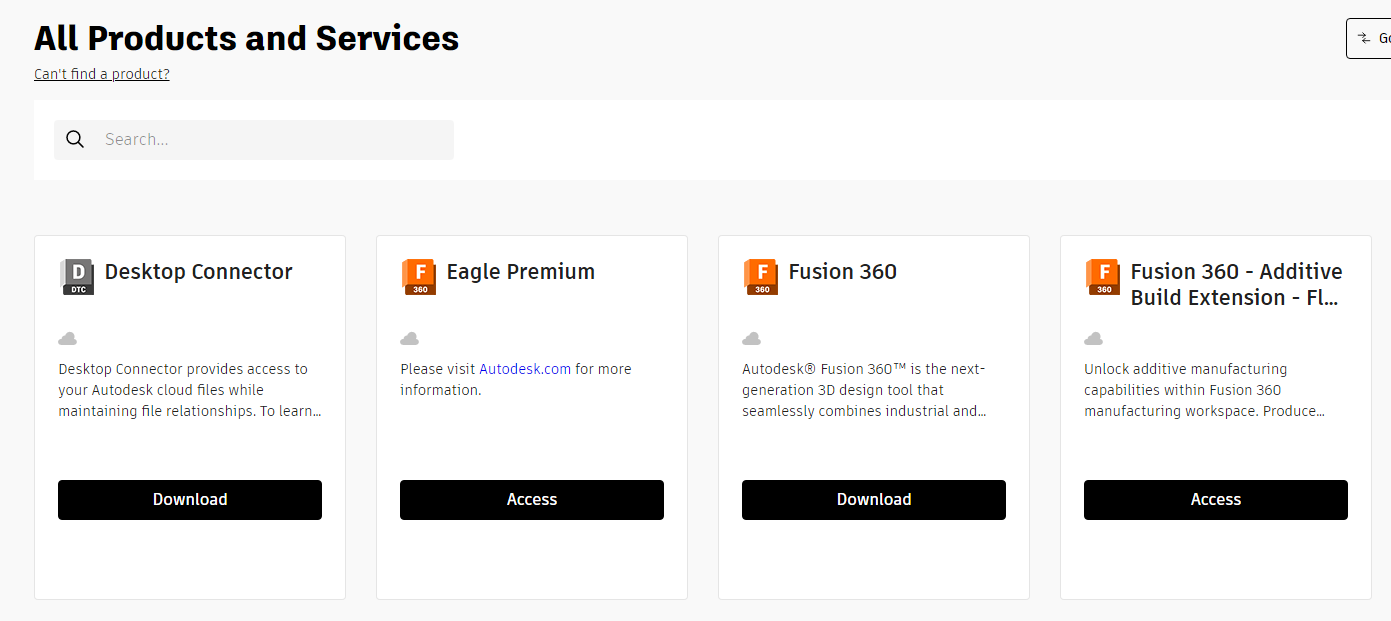1391x621 pixels.
Task: Click the Fusion 360 Additive Build Extension icon
Action: tap(1103, 277)
